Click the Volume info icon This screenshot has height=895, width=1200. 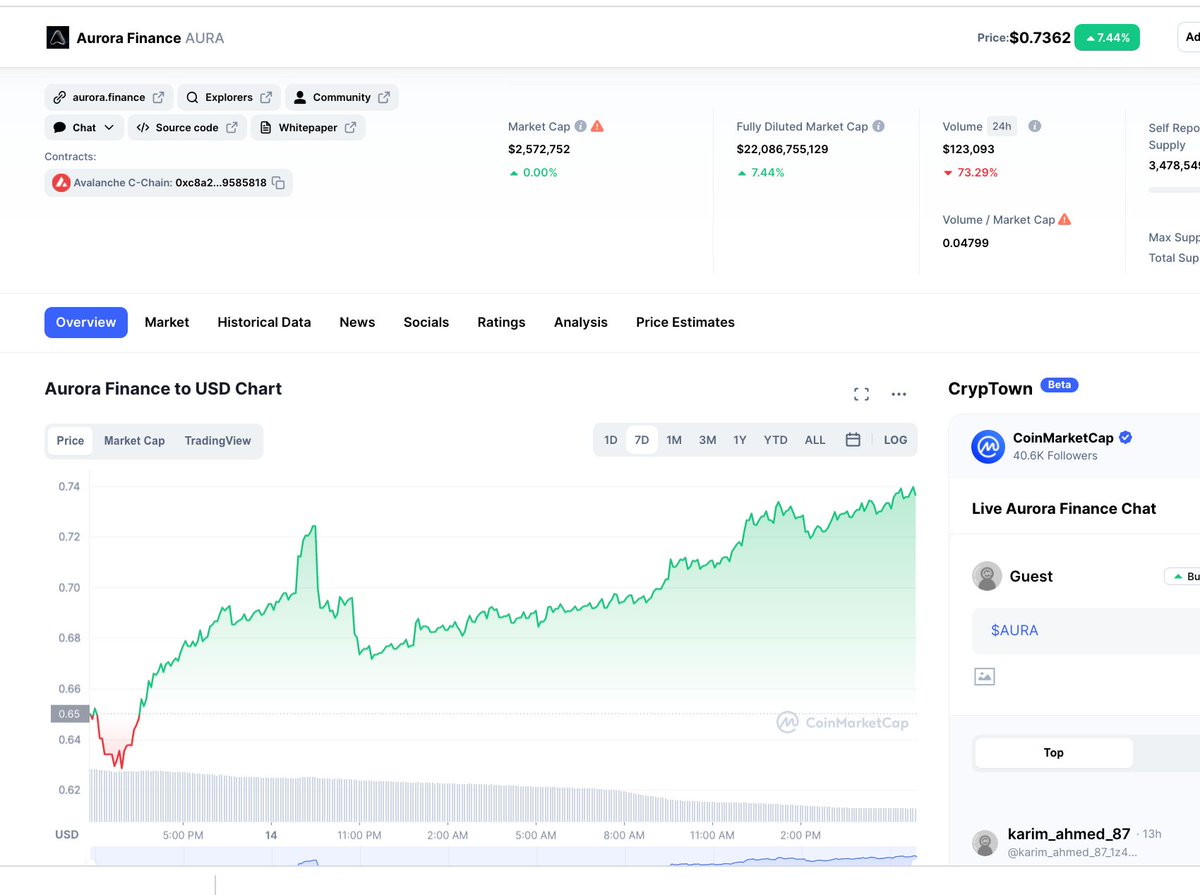click(x=1035, y=126)
